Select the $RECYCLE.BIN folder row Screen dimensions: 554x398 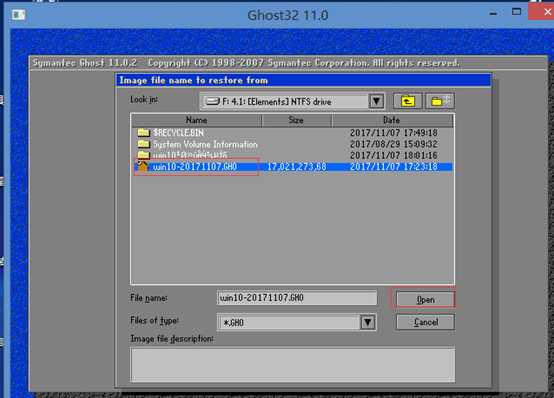click(x=292, y=133)
